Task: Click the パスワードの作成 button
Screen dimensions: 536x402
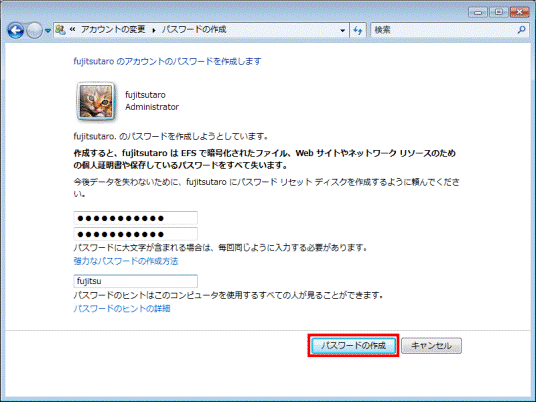Action: tap(353, 346)
